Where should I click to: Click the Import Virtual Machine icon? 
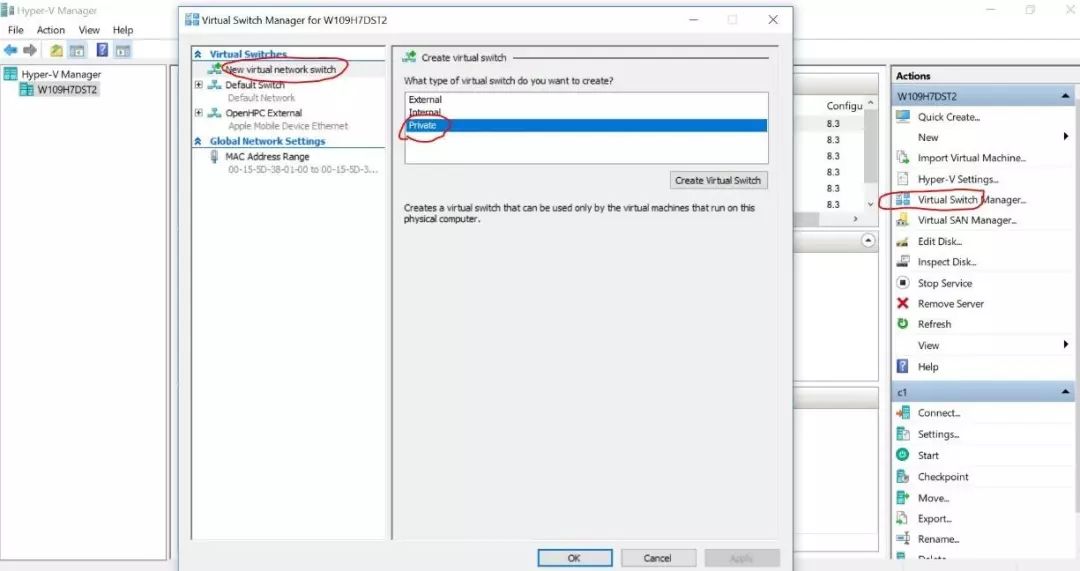coord(902,157)
